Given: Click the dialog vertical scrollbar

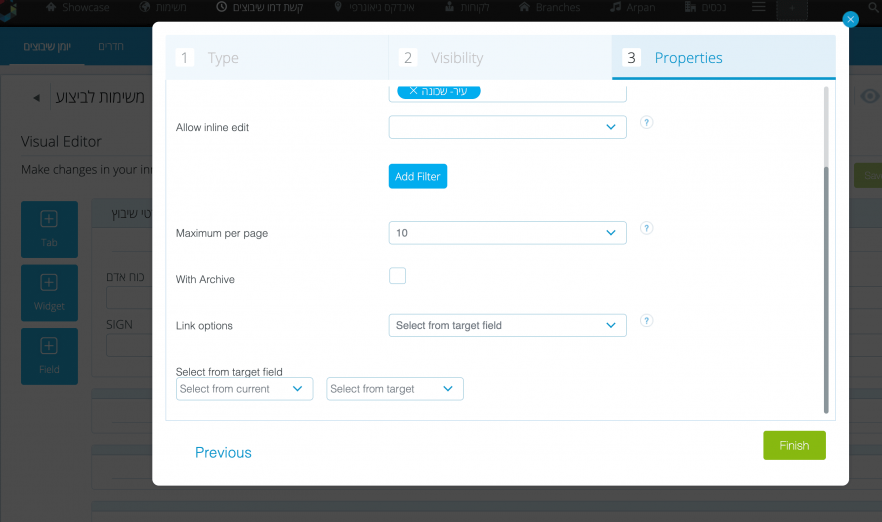Looking at the screenshot, I should pyautogui.click(x=826, y=290).
